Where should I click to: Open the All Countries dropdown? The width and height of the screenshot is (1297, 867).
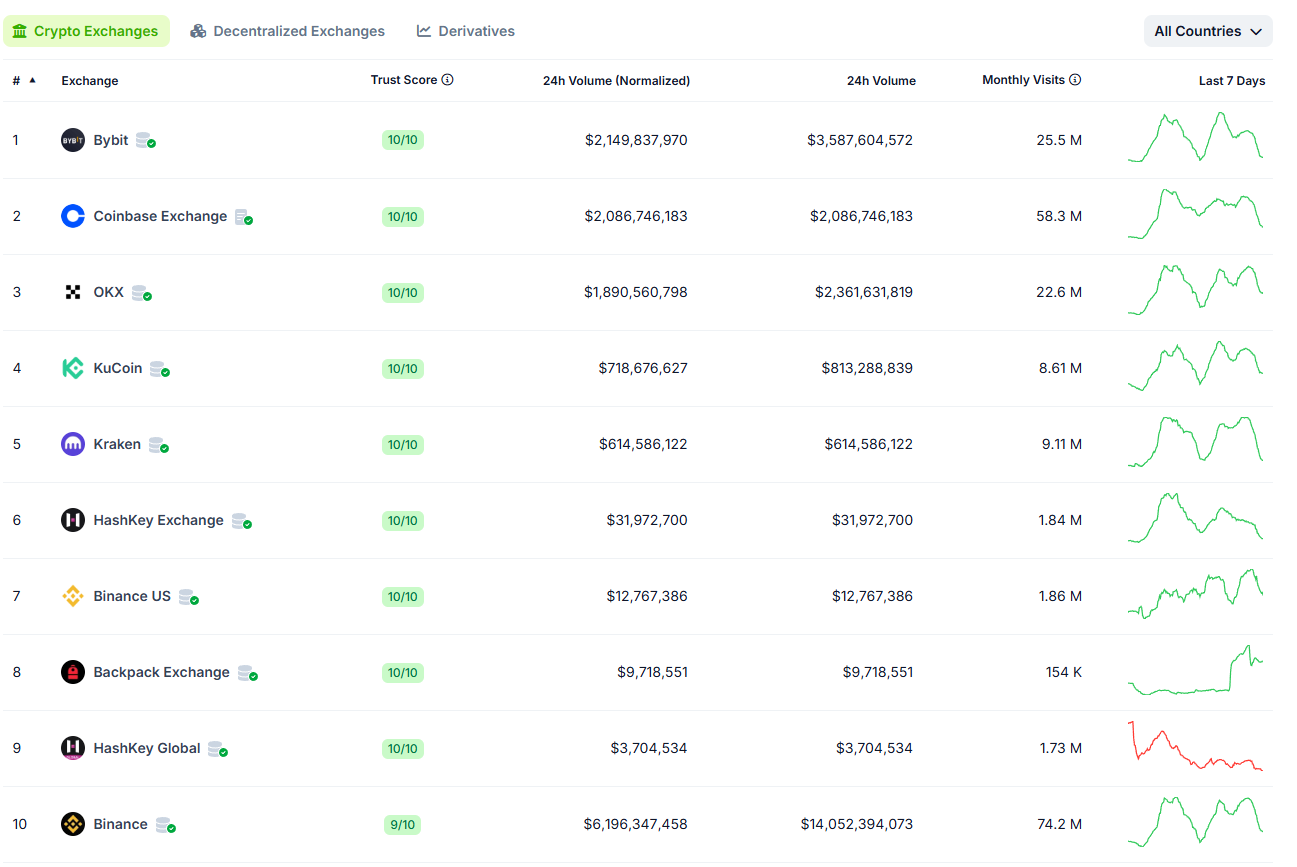click(1208, 31)
